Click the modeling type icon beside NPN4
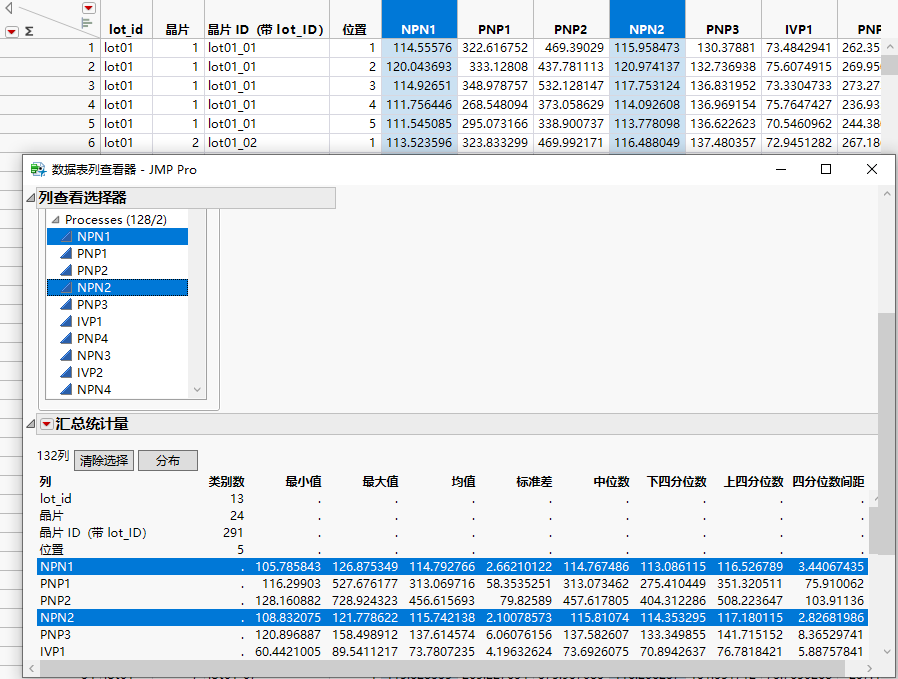The image size is (898, 679). [x=65, y=390]
